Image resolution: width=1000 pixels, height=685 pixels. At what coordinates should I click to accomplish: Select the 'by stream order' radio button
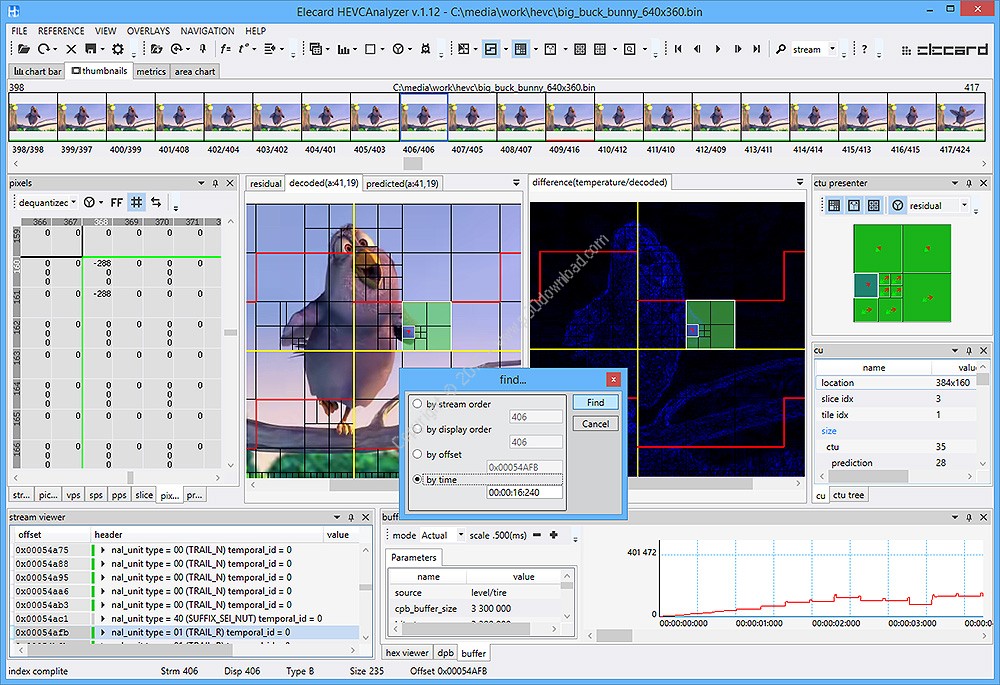pos(417,404)
